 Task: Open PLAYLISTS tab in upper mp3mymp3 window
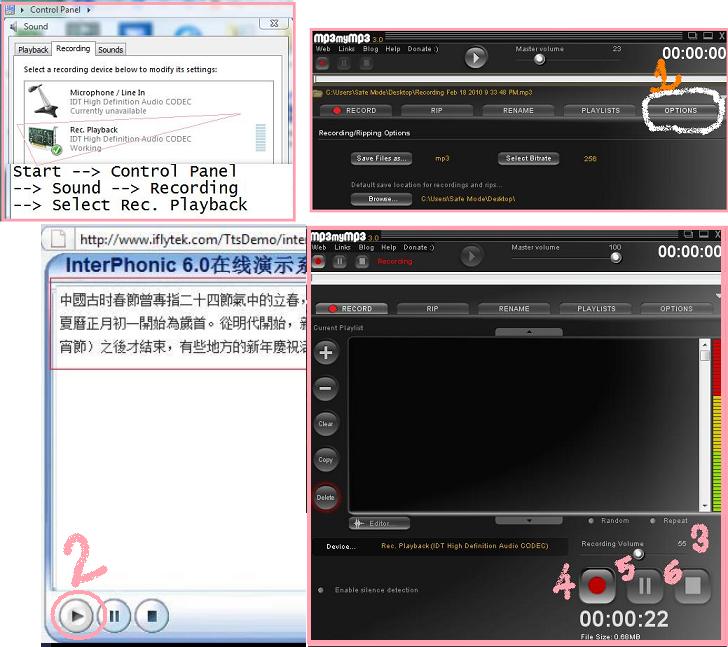point(600,110)
